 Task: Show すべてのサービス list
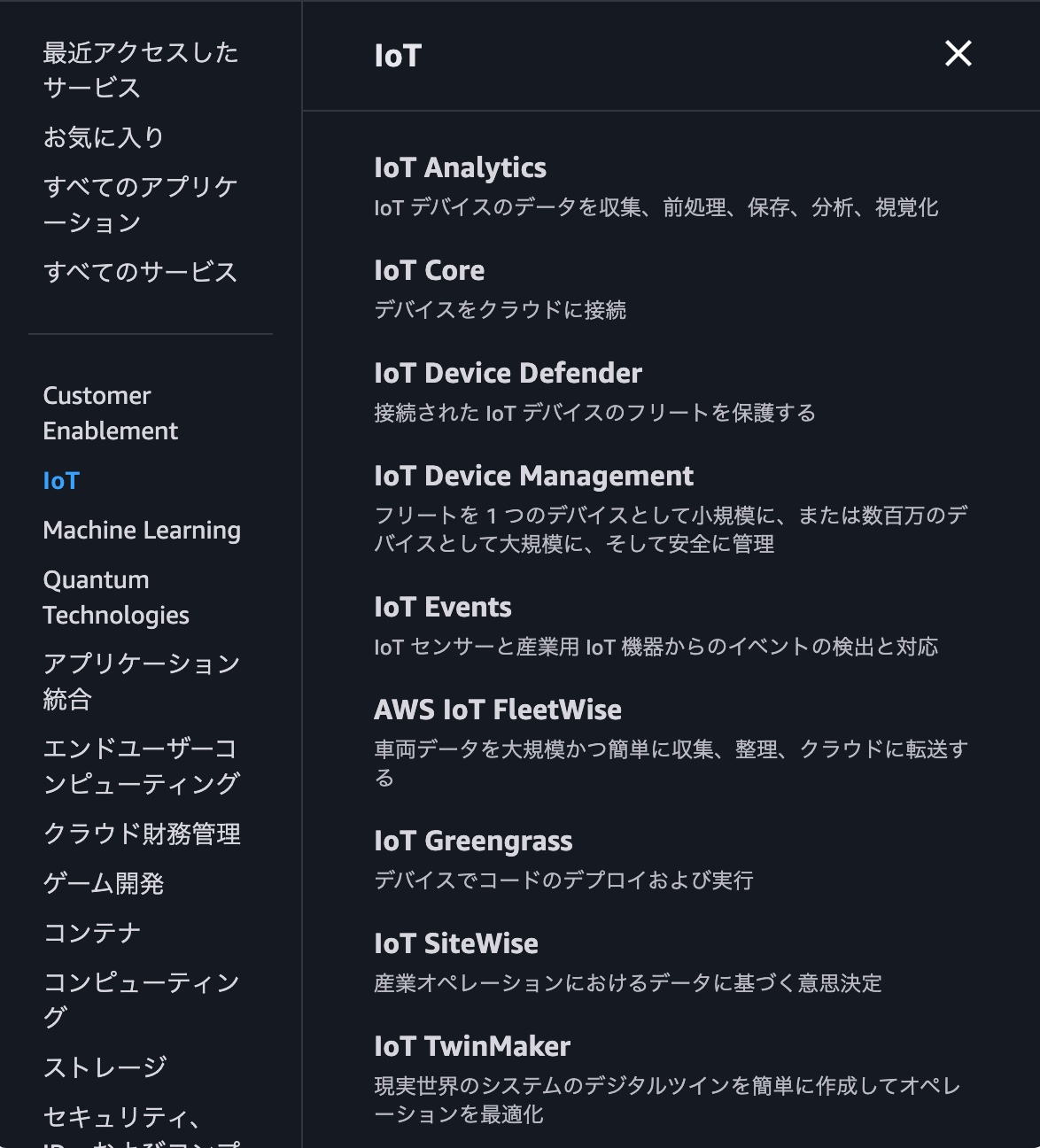(x=140, y=272)
